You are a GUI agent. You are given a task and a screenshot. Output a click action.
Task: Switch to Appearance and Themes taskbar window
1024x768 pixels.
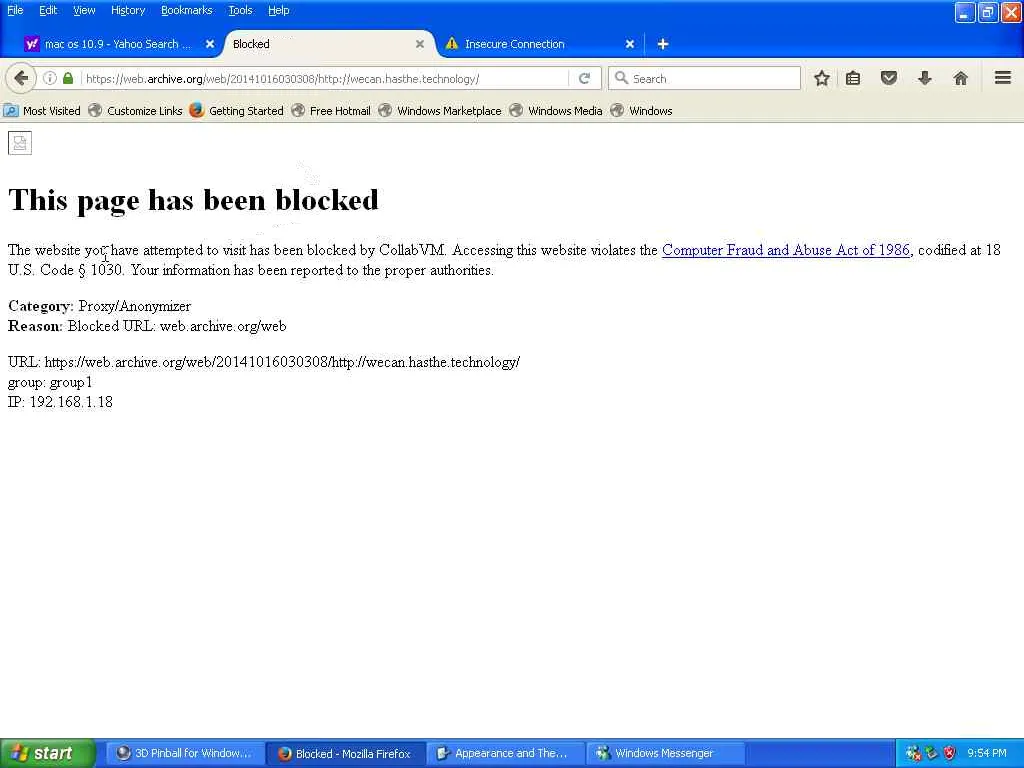tap(506, 754)
